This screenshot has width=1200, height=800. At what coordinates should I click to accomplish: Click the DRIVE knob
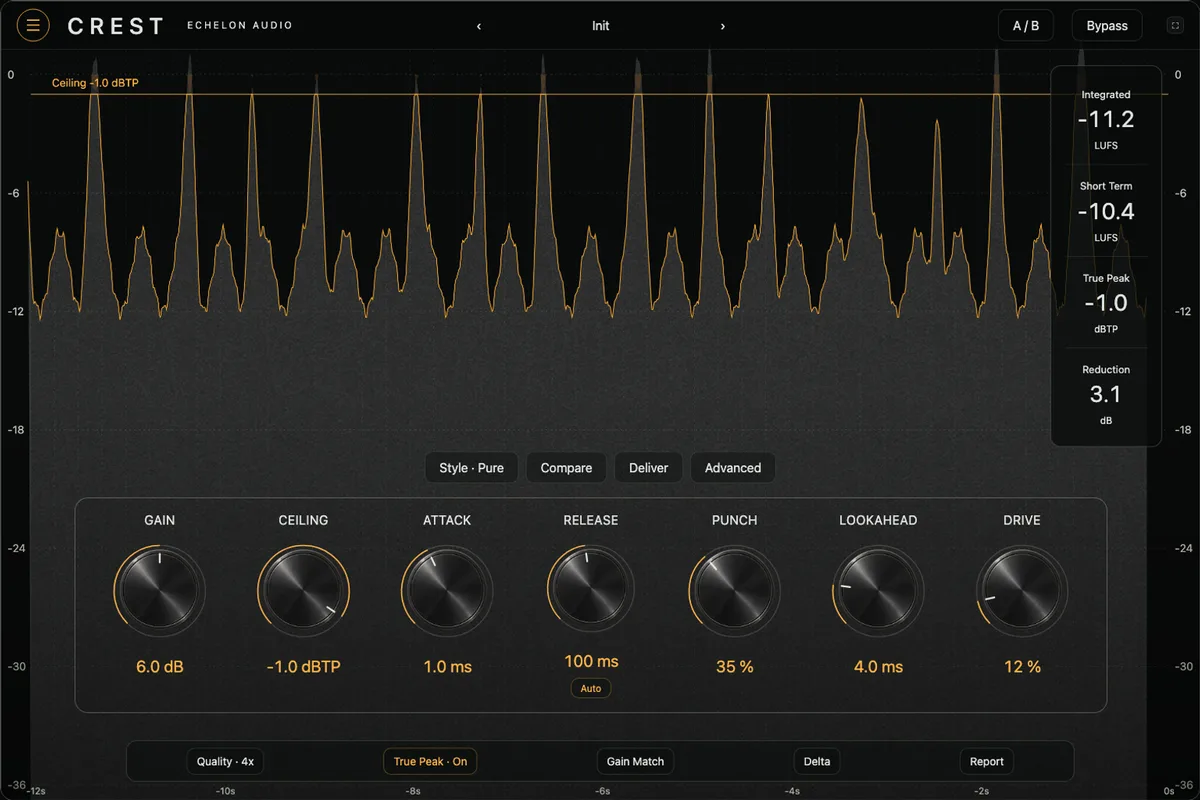(1022, 590)
